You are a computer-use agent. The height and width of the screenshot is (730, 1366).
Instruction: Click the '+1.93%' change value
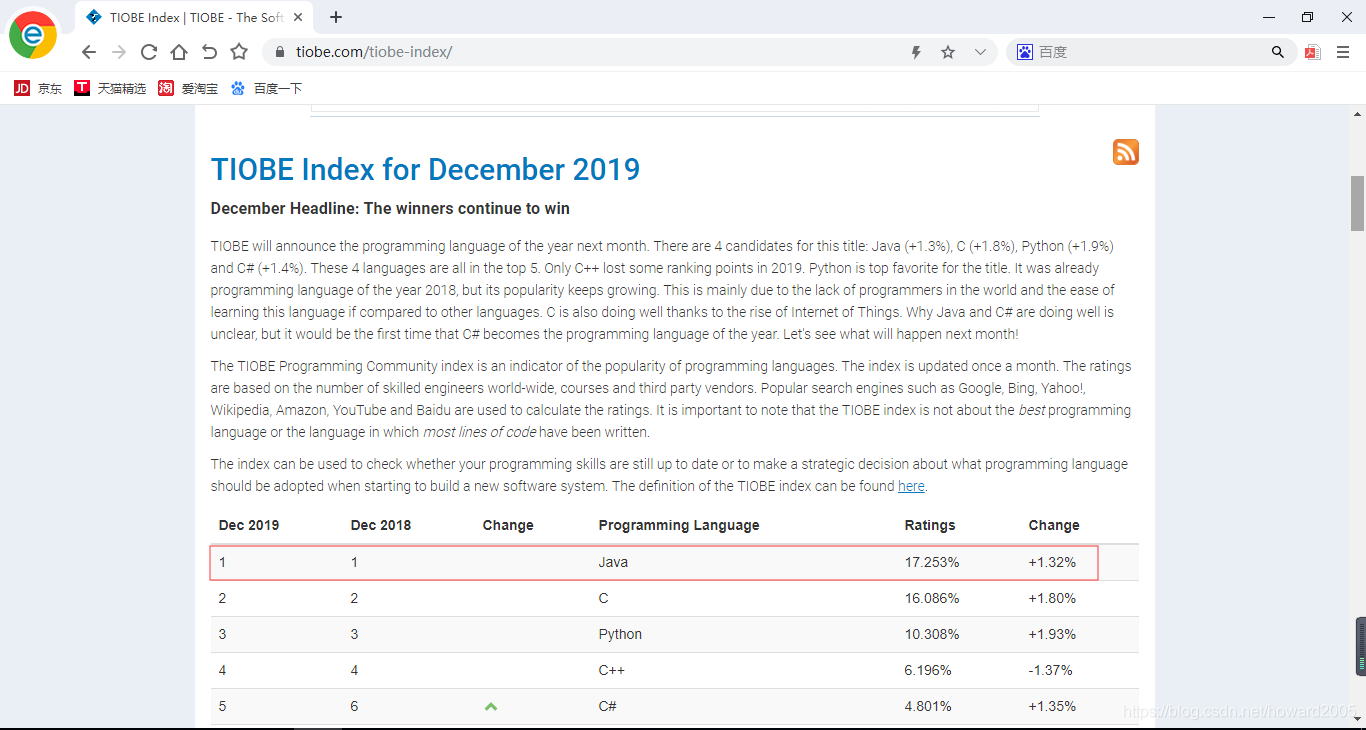click(x=1052, y=634)
